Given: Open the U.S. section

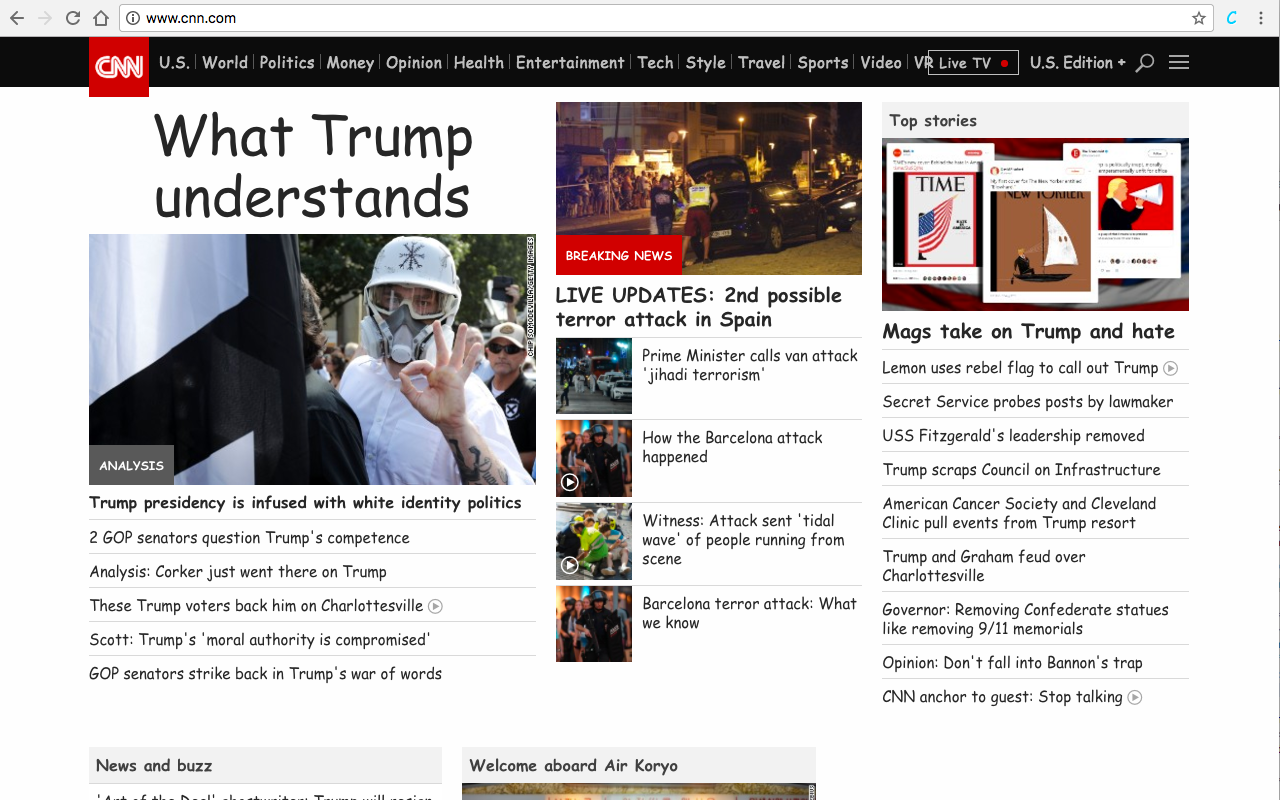Looking at the screenshot, I should point(174,62).
